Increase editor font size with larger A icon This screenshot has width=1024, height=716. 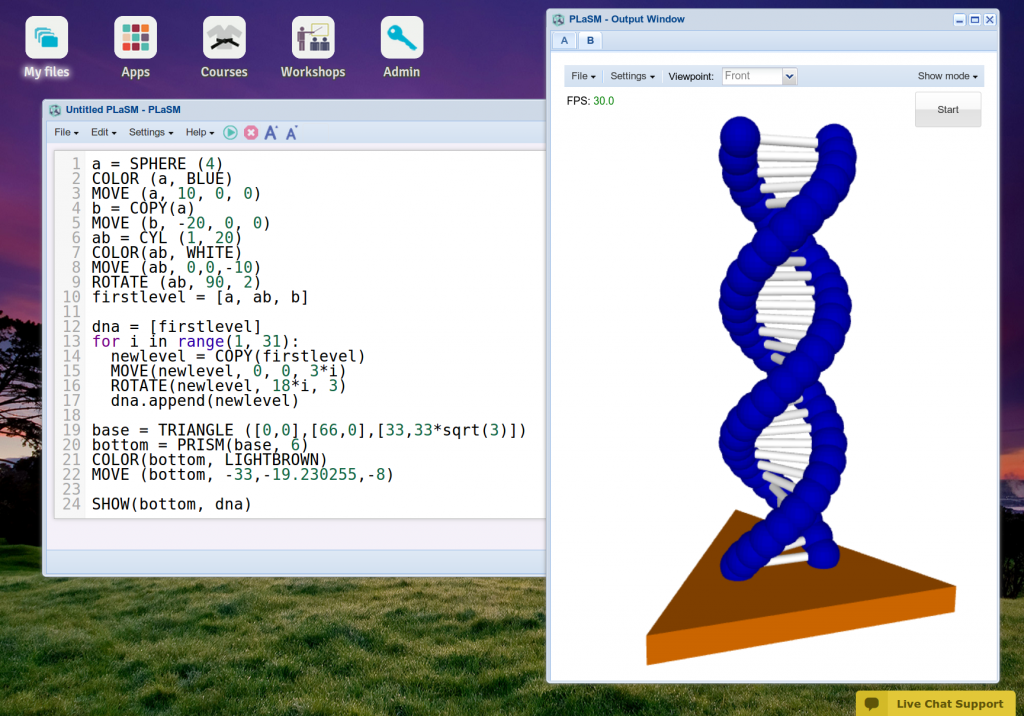tap(271, 133)
